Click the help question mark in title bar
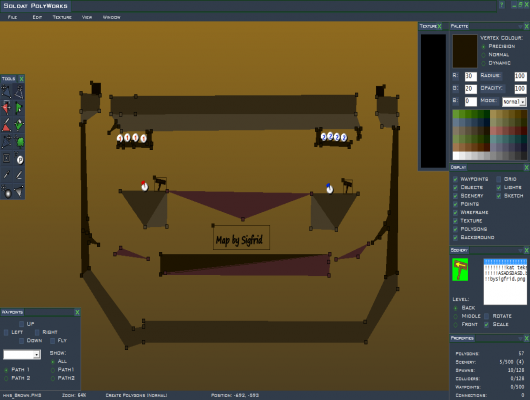This screenshot has height=400, width=530. coord(502,5)
